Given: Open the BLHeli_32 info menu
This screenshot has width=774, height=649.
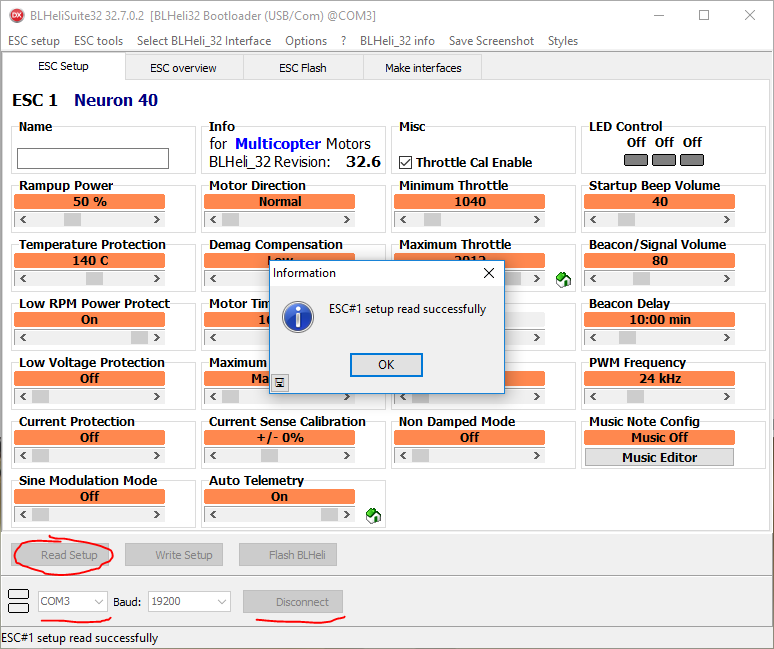Looking at the screenshot, I should [397, 41].
